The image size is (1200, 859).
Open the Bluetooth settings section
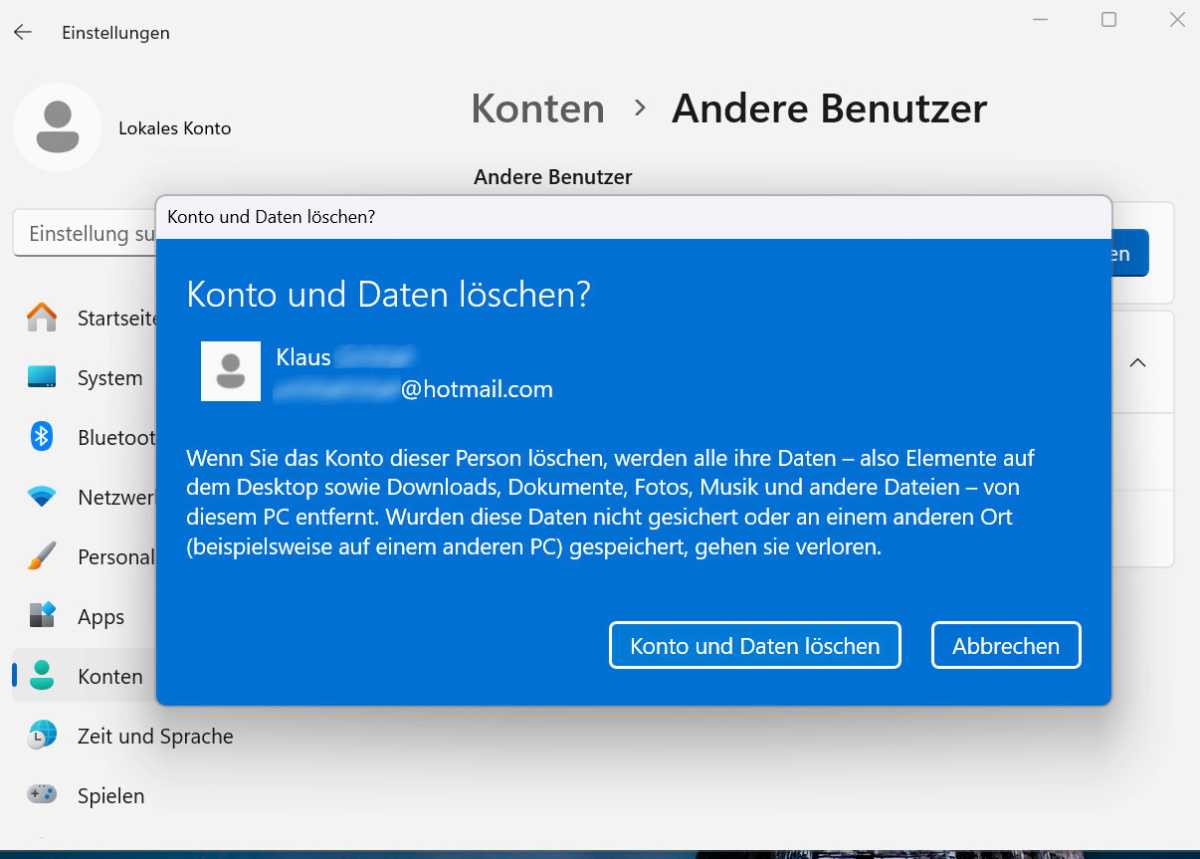110,437
